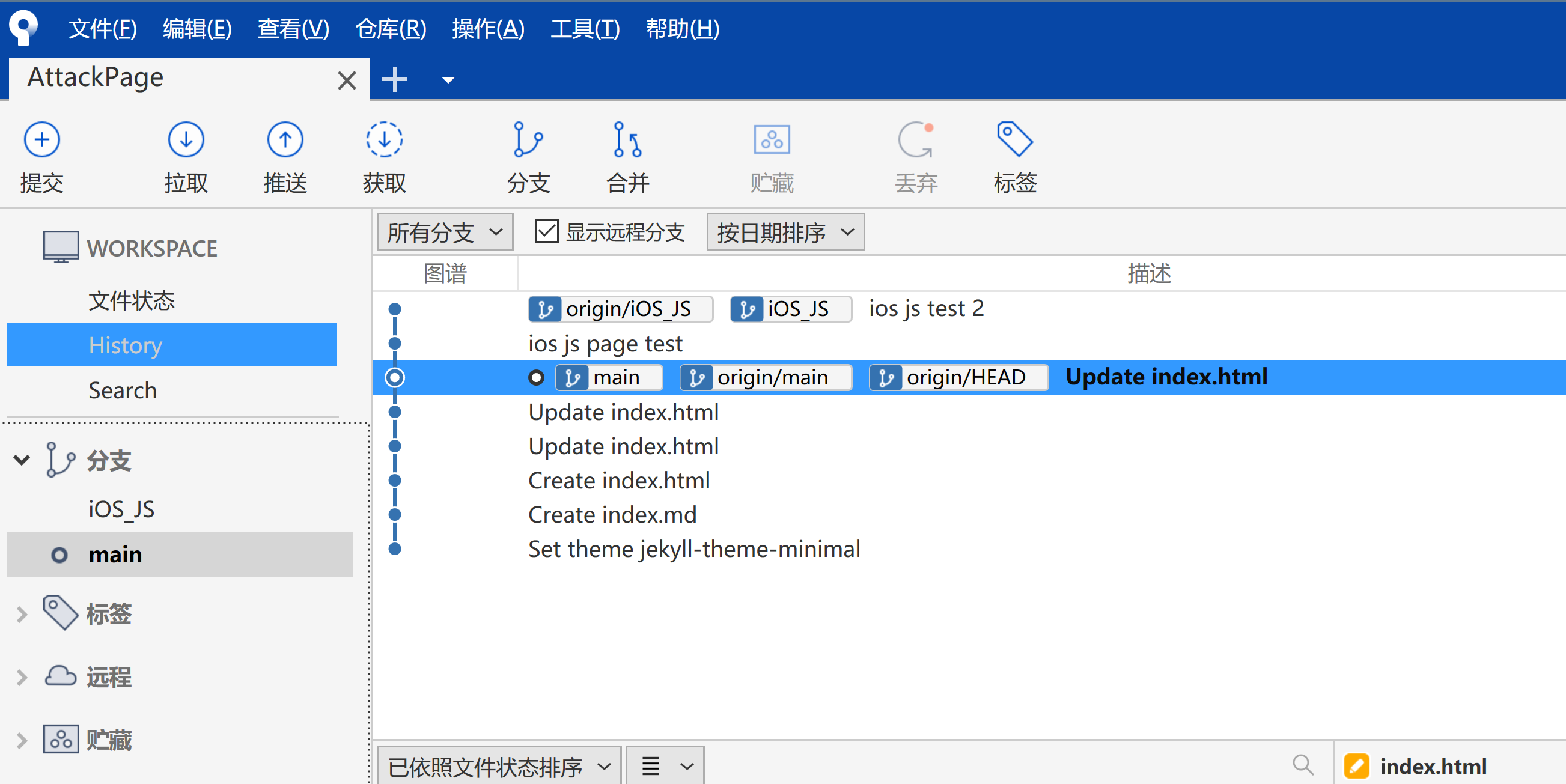Image resolution: width=1566 pixels, height=784 pixels.
Task: Click the Graph (图谱) column header
Action: coord(445,273)
